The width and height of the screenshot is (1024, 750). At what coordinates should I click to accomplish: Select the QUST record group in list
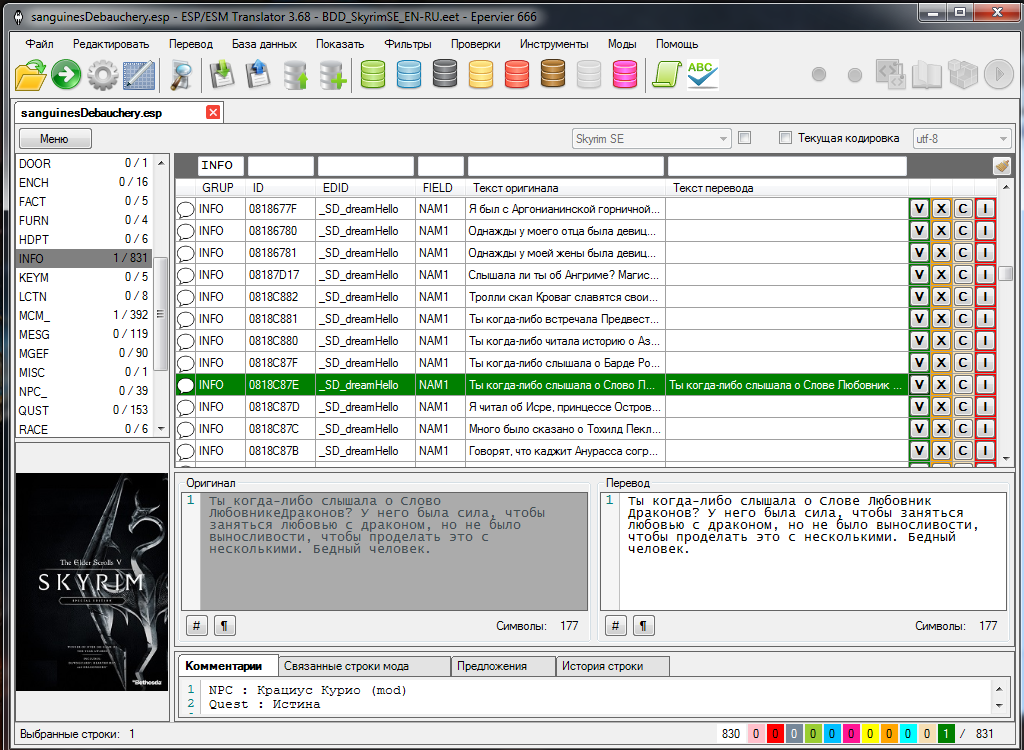[33, 410]
